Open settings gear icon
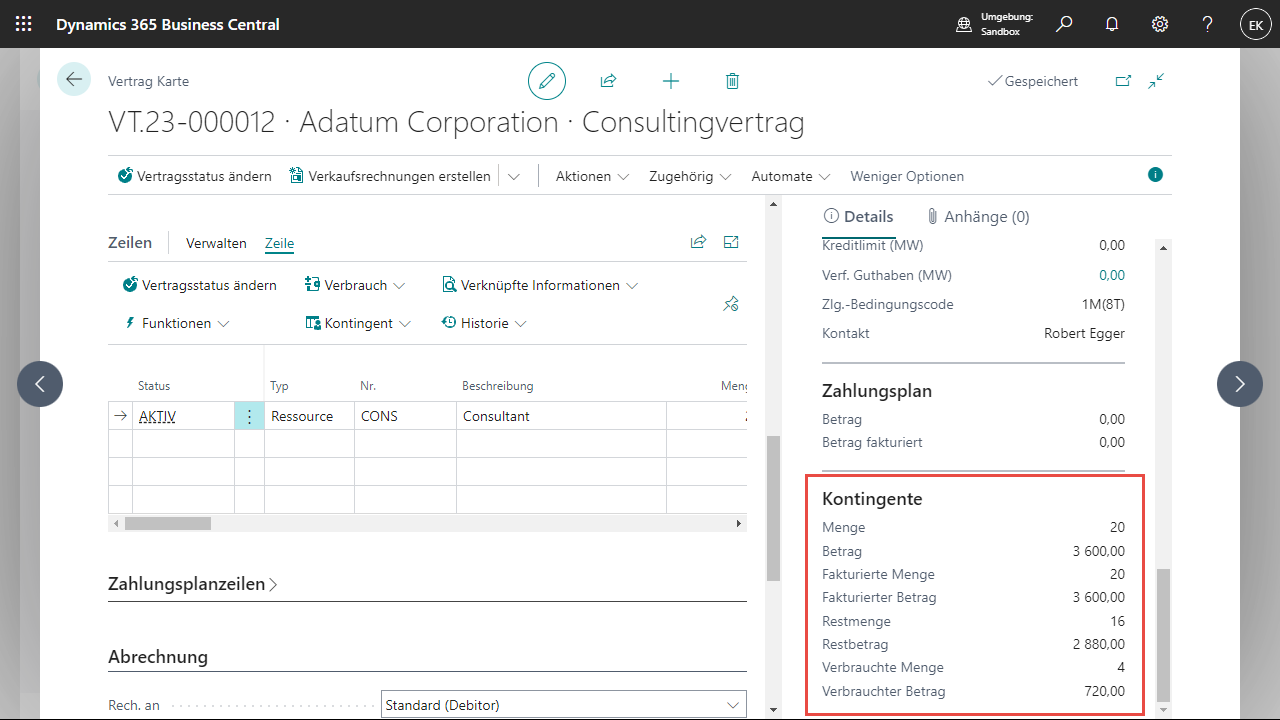 point(1160,24)
